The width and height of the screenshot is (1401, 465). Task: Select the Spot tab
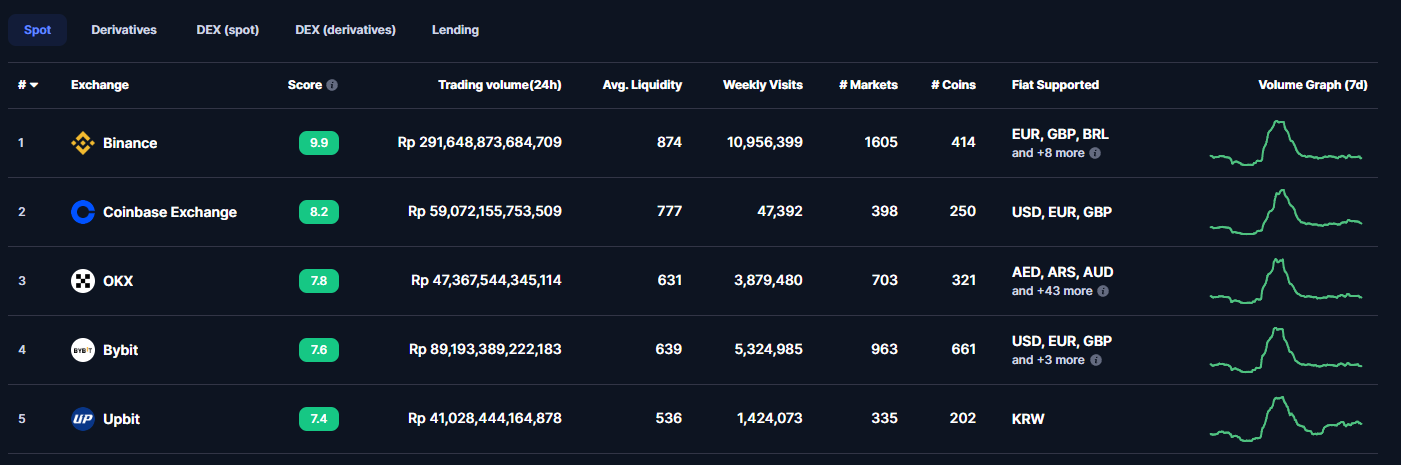(38, 30)
